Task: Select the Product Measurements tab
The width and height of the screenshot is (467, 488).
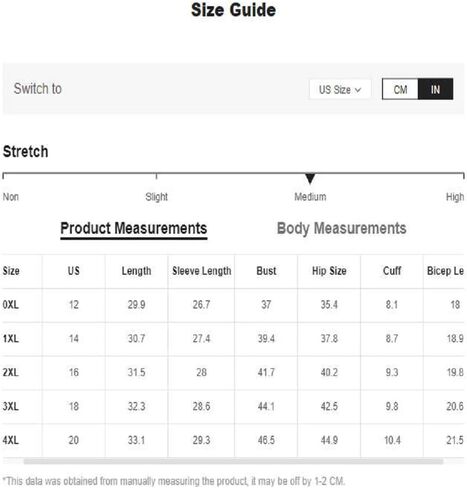Action: coord(134,229)
